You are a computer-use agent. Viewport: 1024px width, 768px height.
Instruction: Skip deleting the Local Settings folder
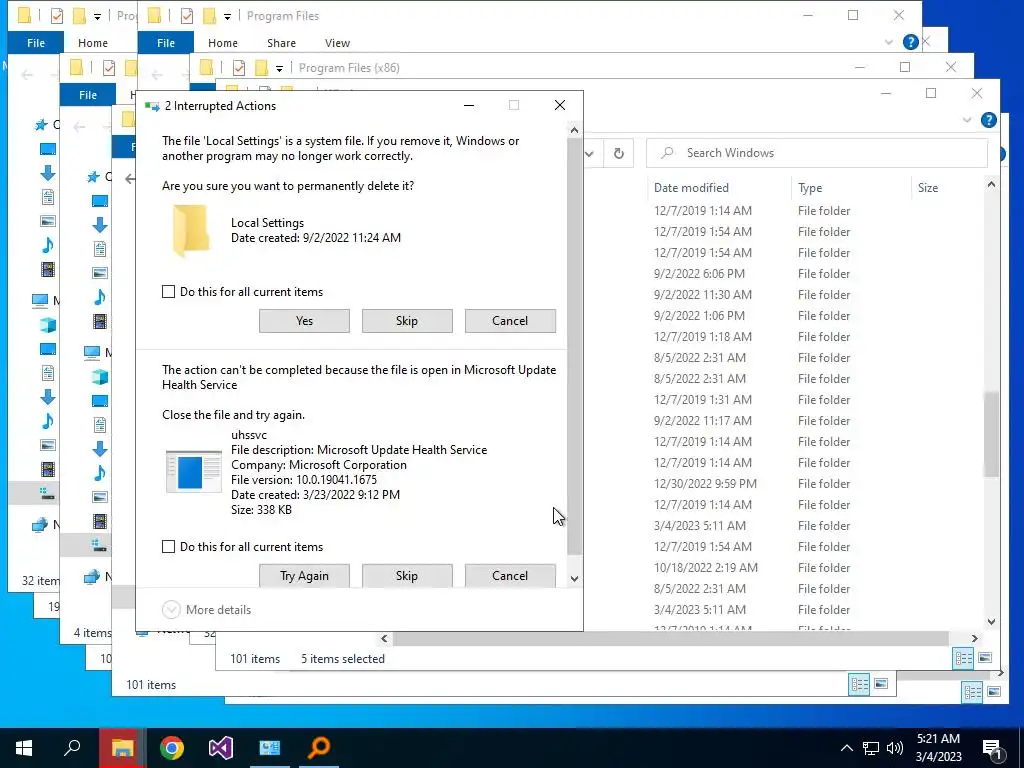[x=407, y=321]
